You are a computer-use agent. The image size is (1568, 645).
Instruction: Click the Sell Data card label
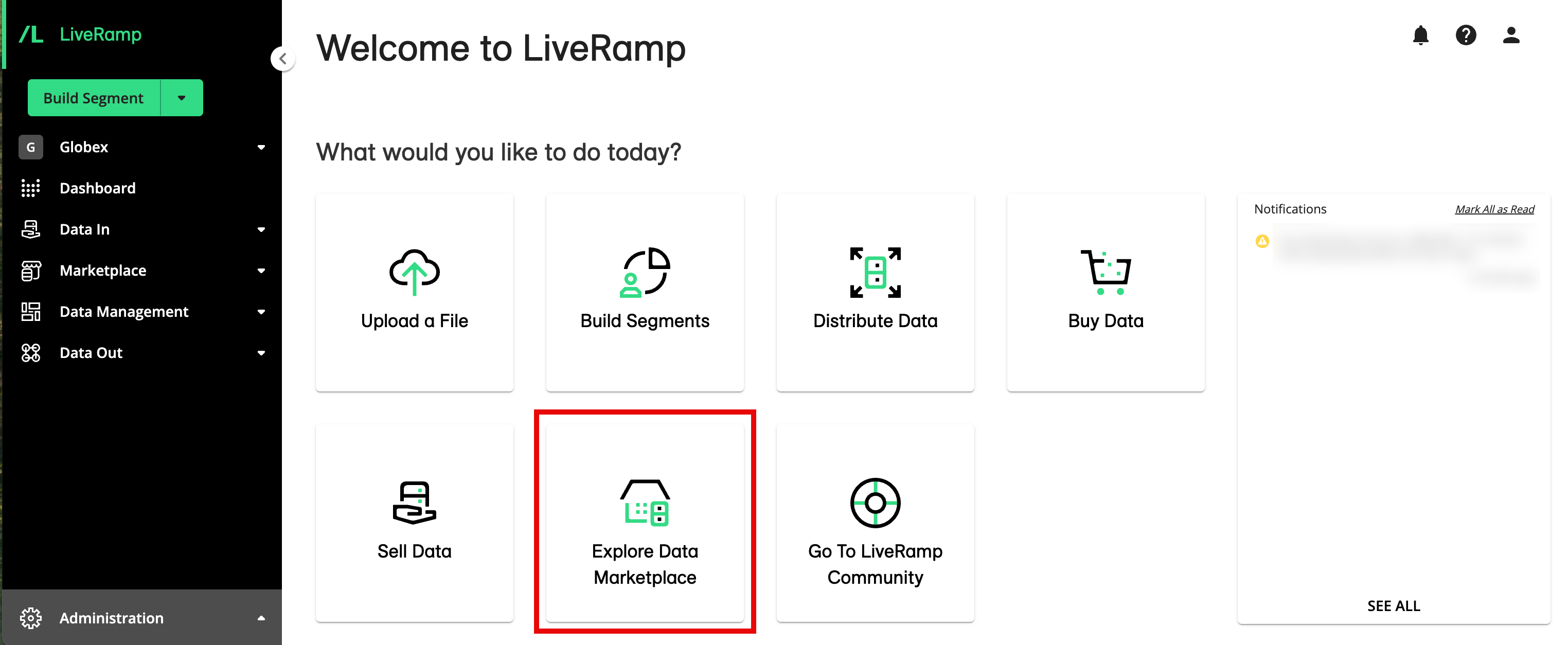415,551
